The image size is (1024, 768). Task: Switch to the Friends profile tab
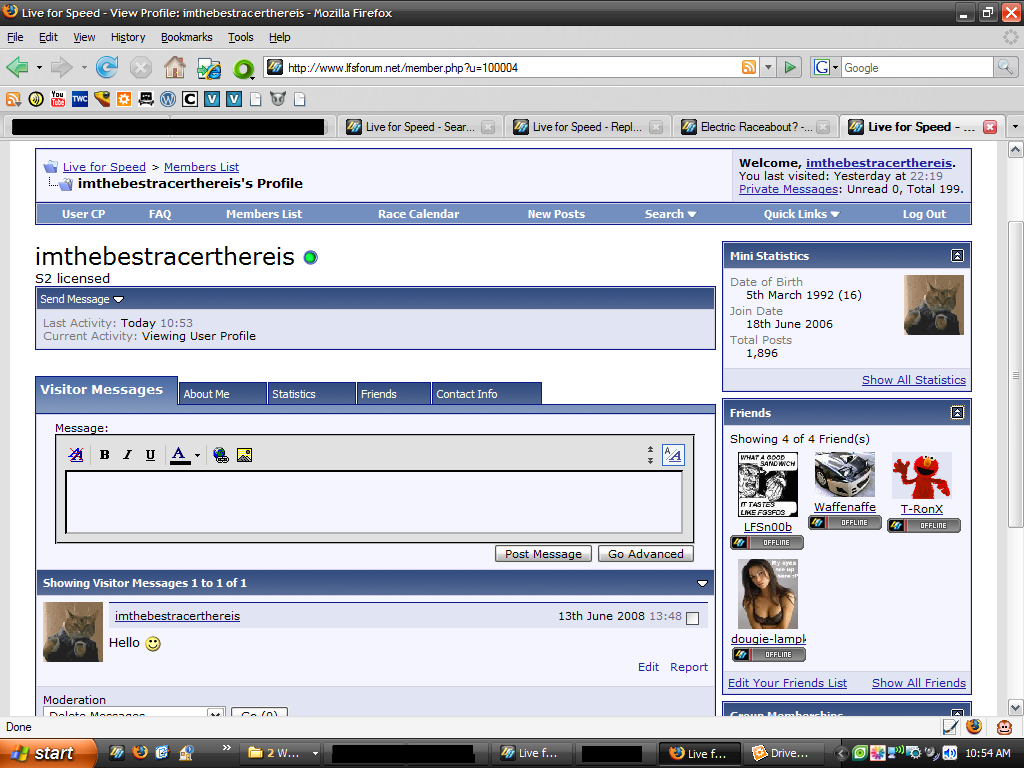coord(394,394)
